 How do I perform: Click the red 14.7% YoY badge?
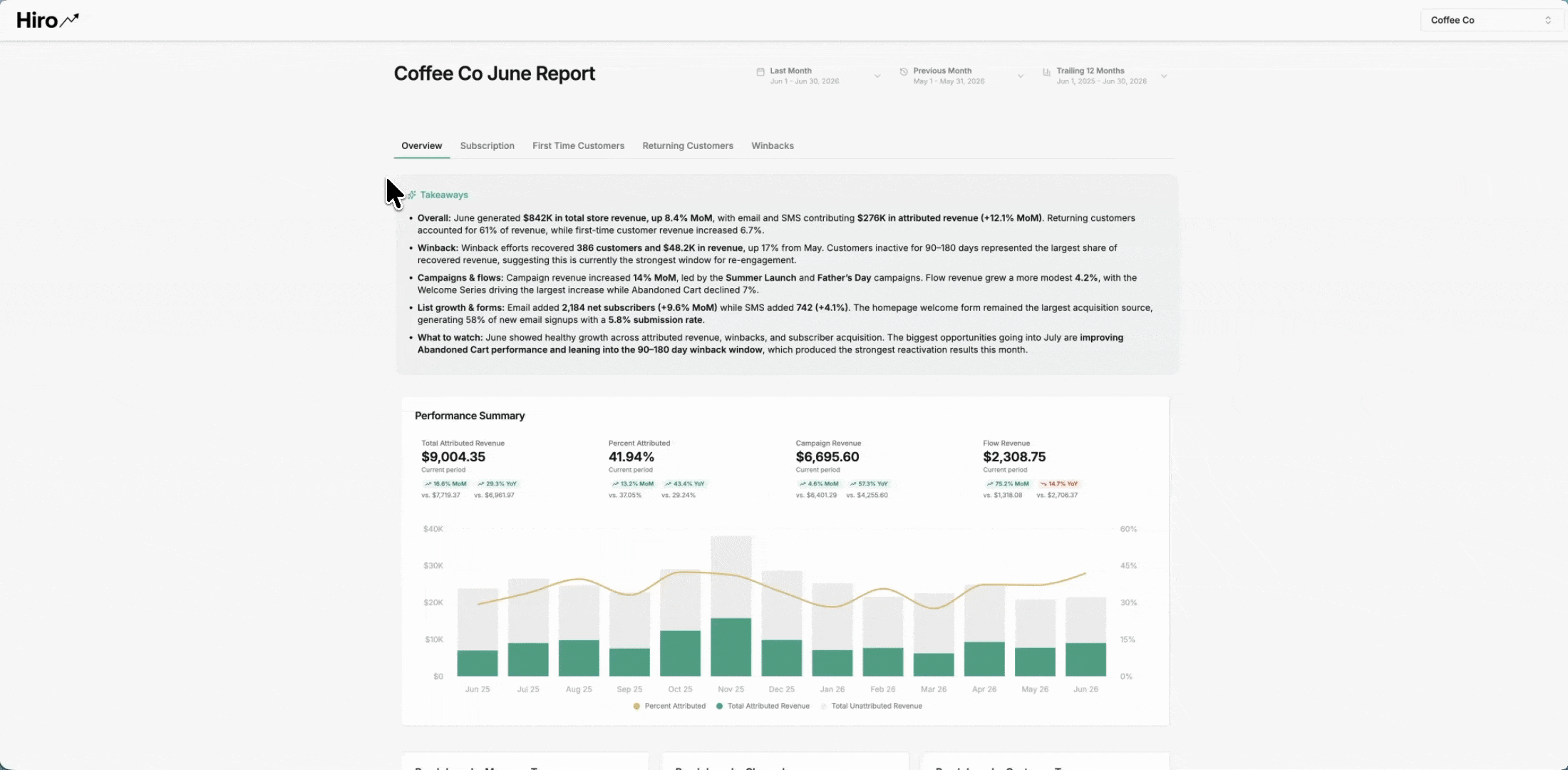(x=1059, y=483)
